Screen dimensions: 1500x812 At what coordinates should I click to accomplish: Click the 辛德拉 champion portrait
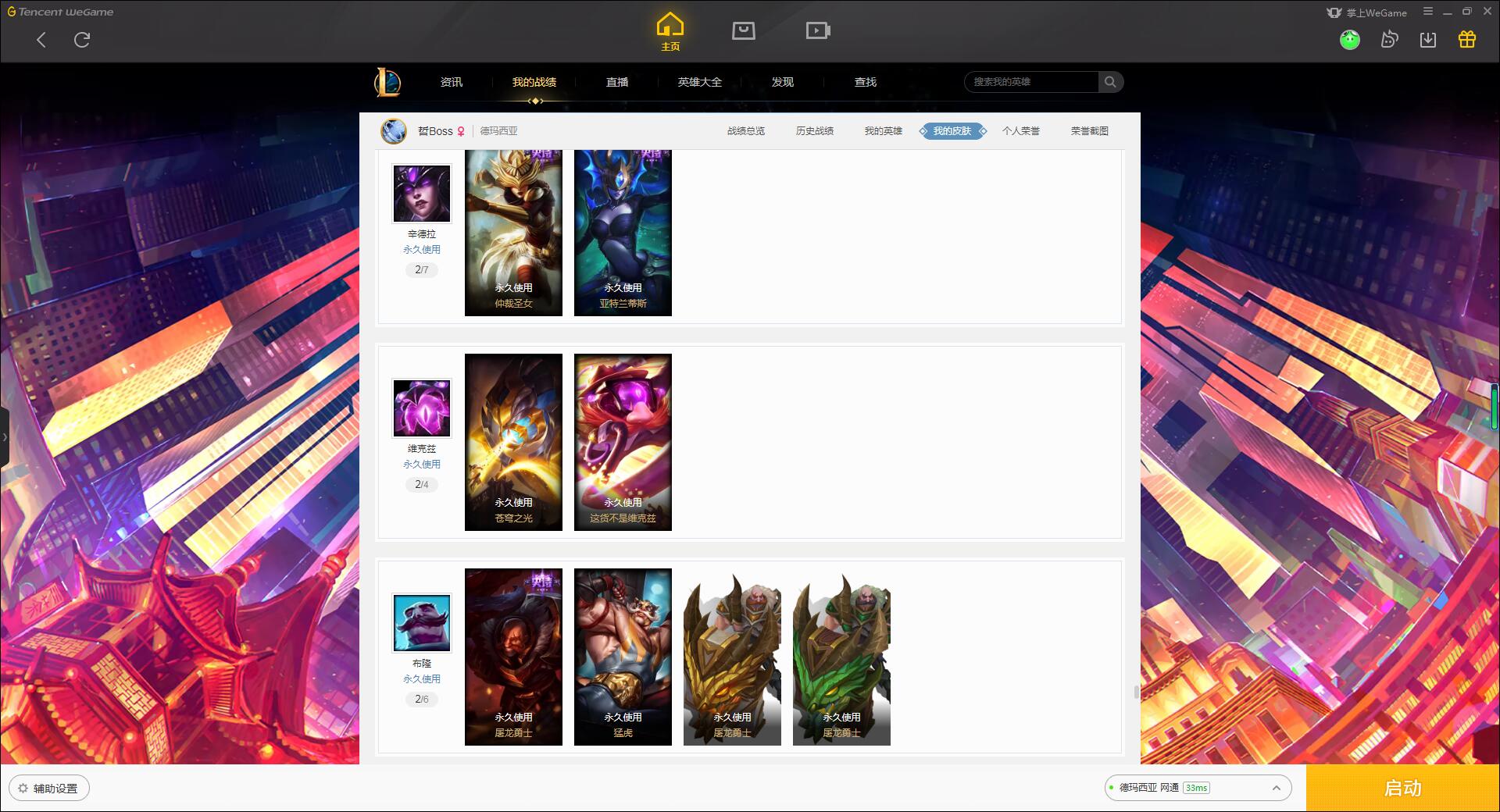(x=422, y=194)
